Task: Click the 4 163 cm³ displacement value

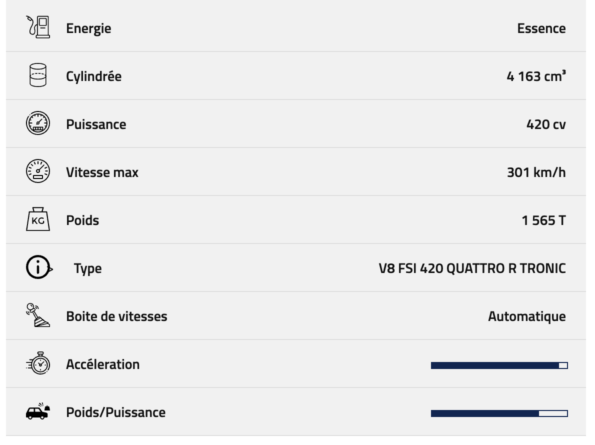Action: pos(536,76)
